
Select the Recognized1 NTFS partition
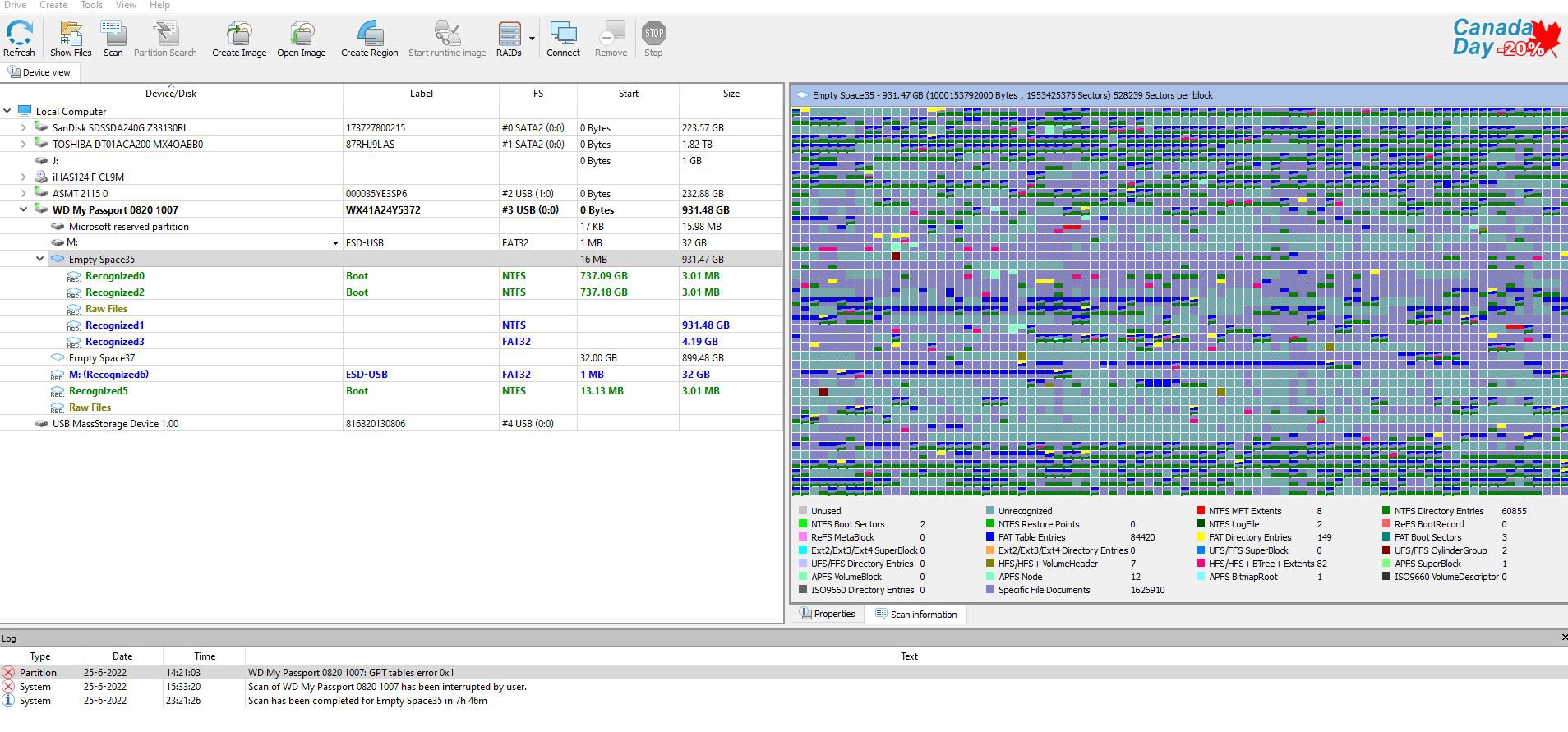tap(115, 325)
